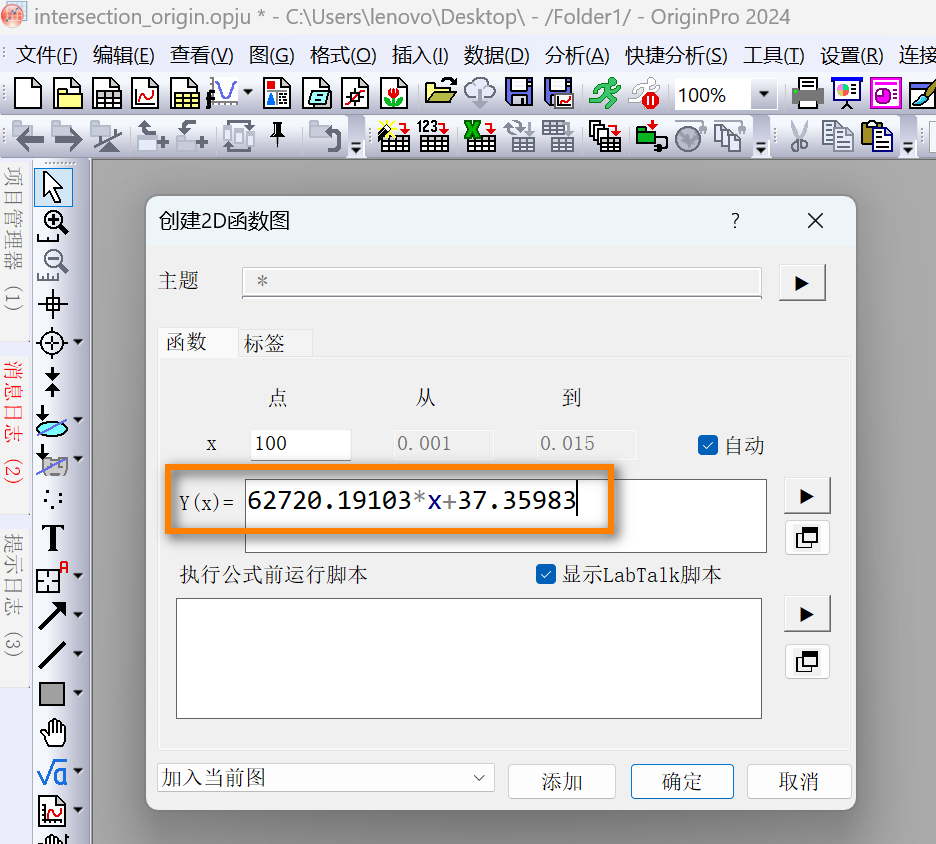Click the Open file folder icon
Image resolution: width=936 pixels, height=844 pixels.
440,95
